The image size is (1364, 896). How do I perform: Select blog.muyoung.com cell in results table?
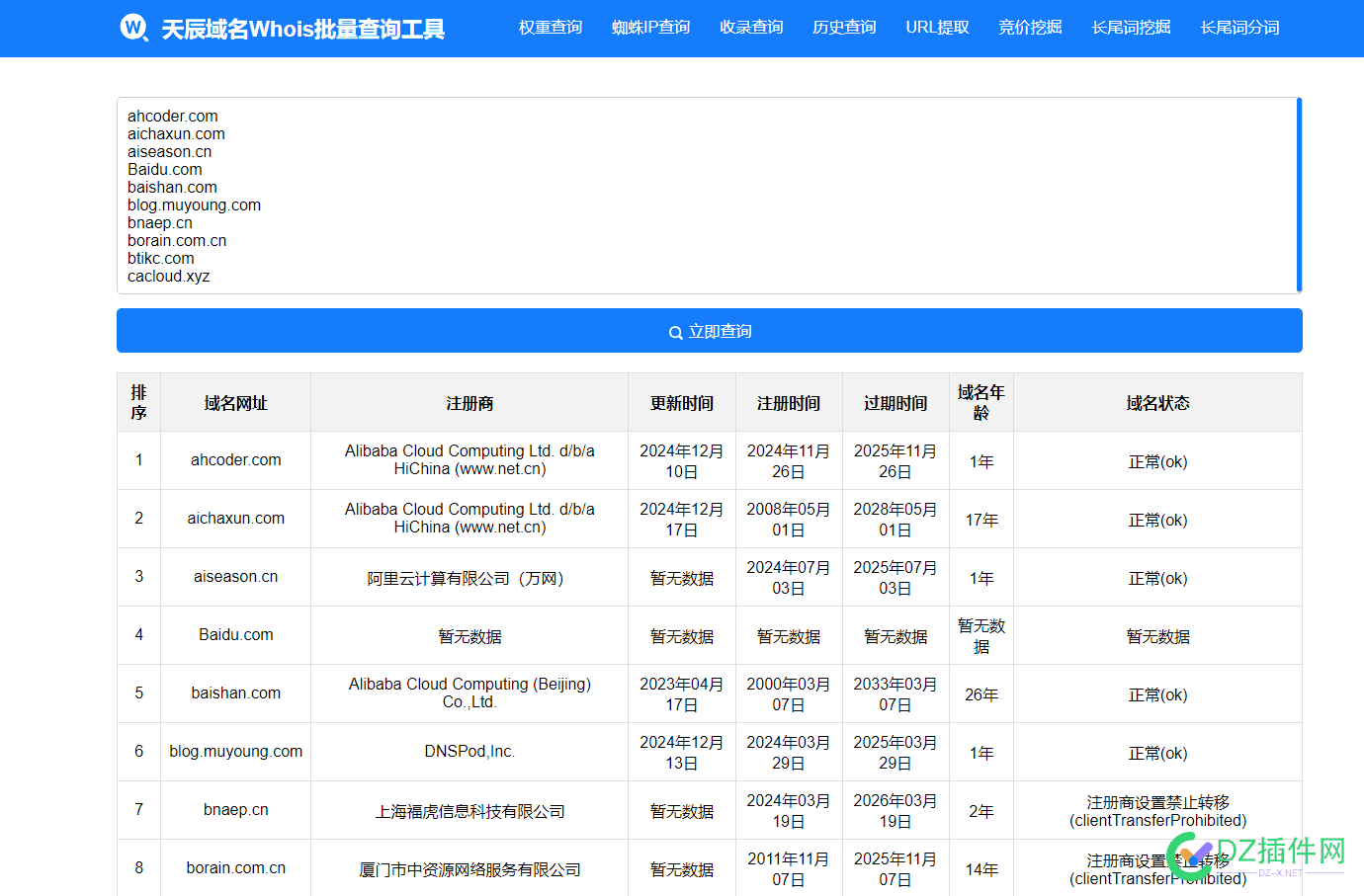tap(235, 752)
